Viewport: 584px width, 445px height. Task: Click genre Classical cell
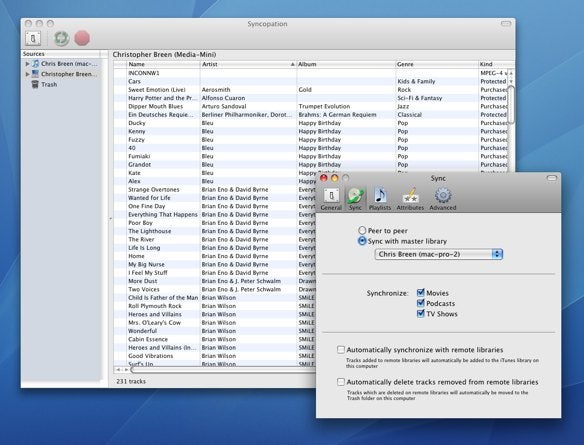coord(409,115)
